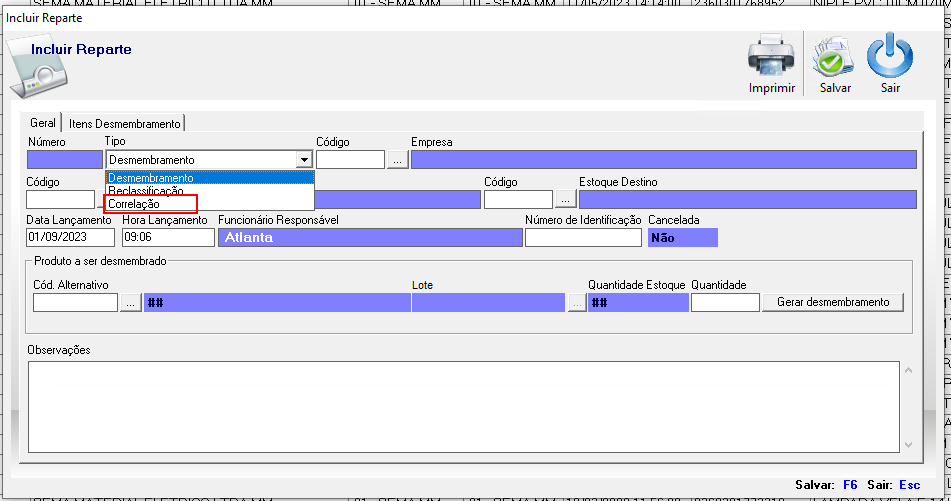The width and height of the screenshot is (951, 501).
Task: Open the Tipo combo box arrow
Action: pyautogui.click(x=304, y=160)
